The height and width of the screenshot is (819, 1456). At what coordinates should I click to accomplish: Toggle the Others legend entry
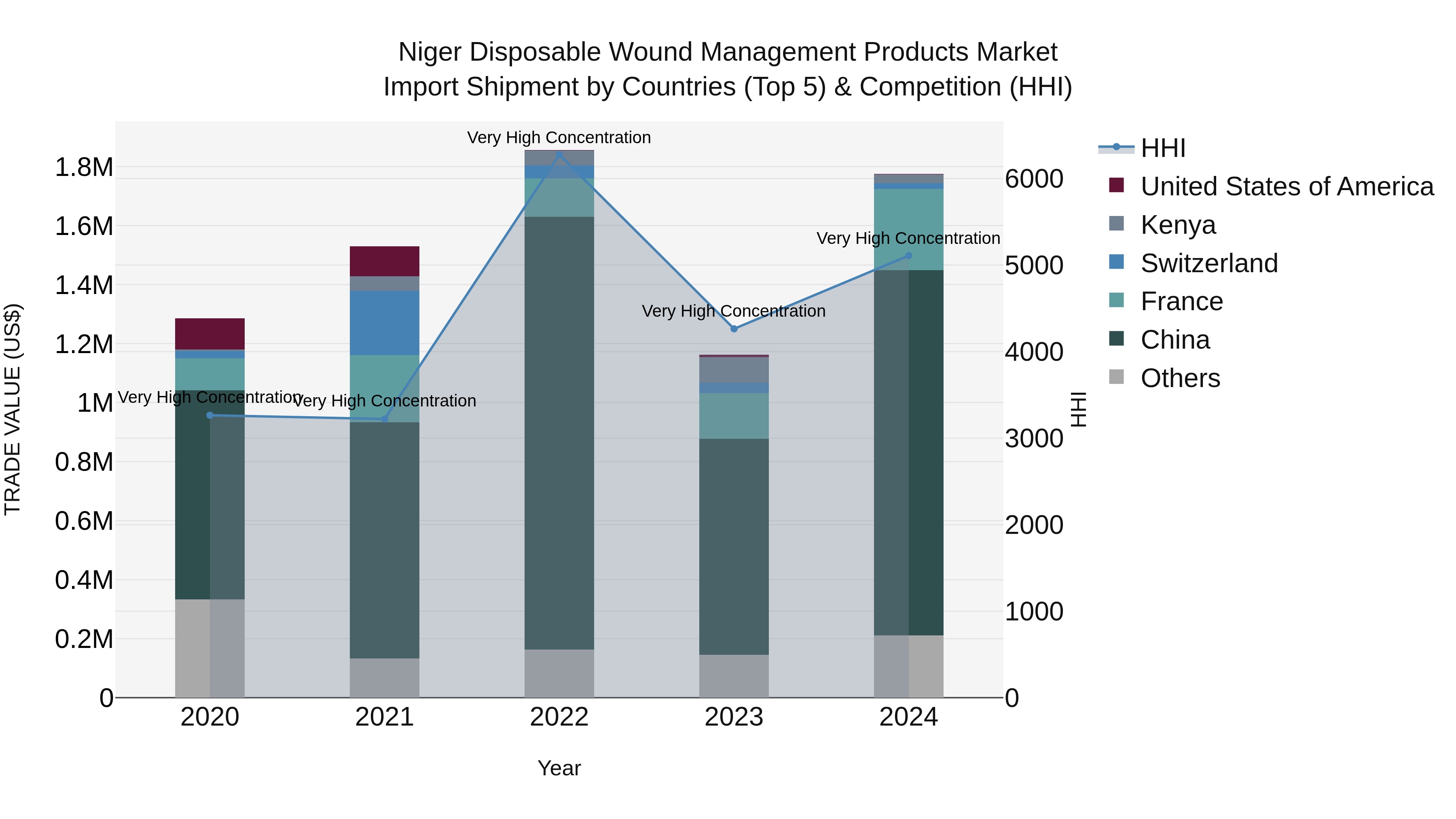point(1164,378)
